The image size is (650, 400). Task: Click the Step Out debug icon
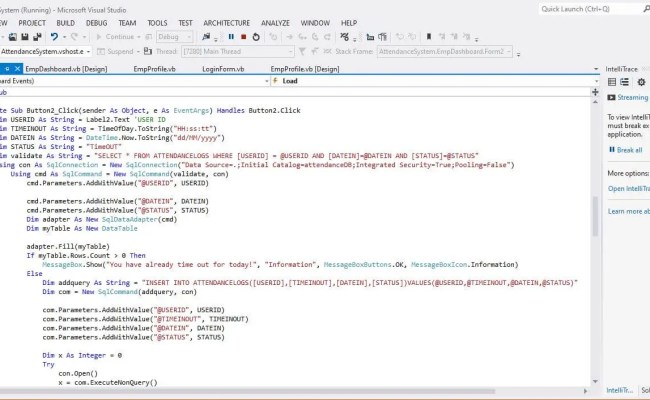(x=327, y=37)
